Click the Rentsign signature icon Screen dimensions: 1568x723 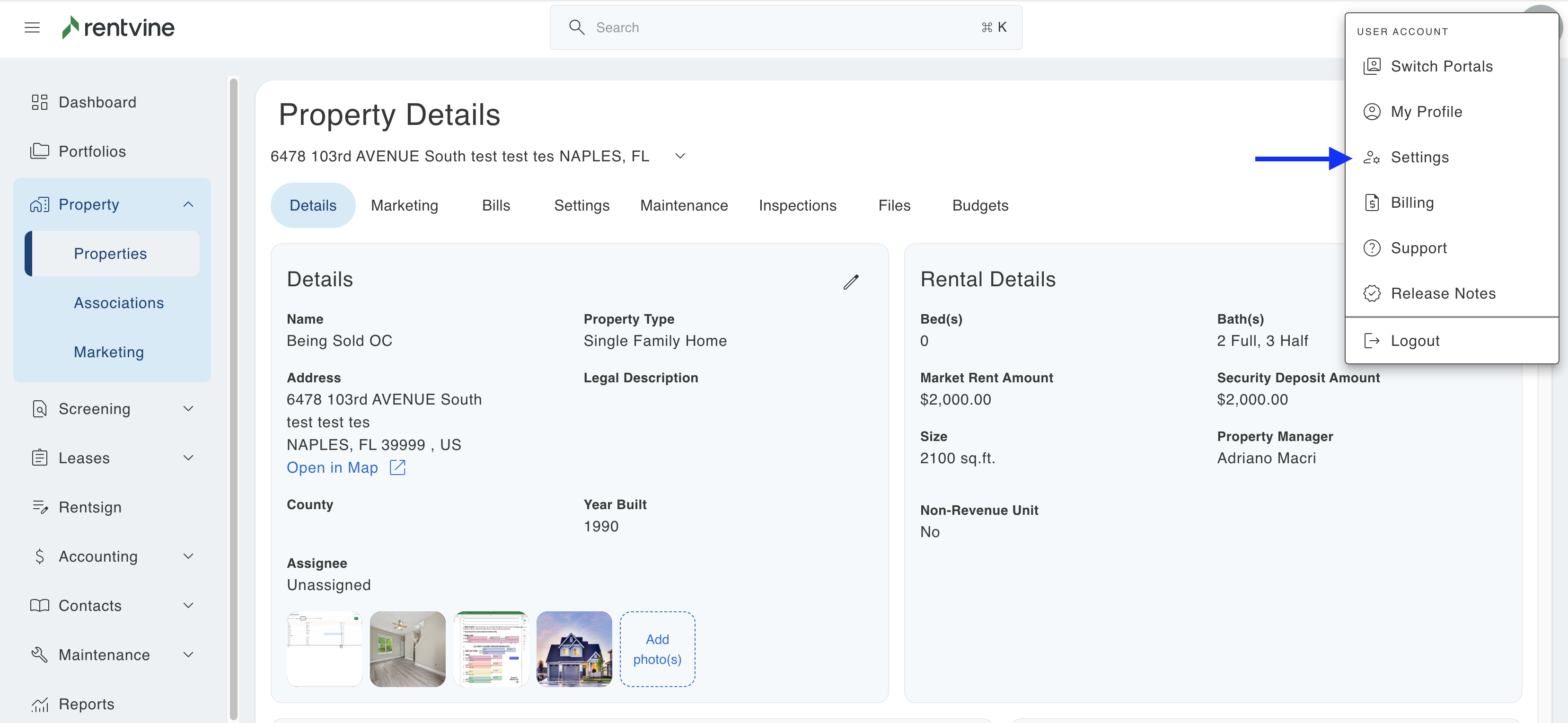point(40,507)
